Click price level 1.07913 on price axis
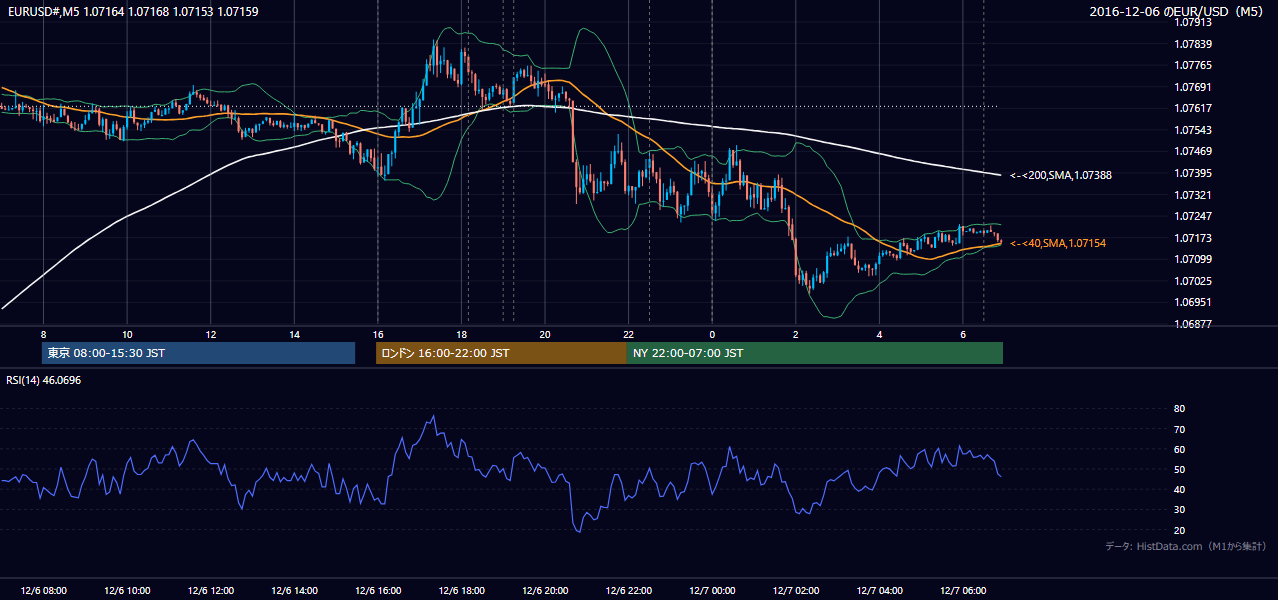Viewport: 1278px width, 600px height. 1194,22
